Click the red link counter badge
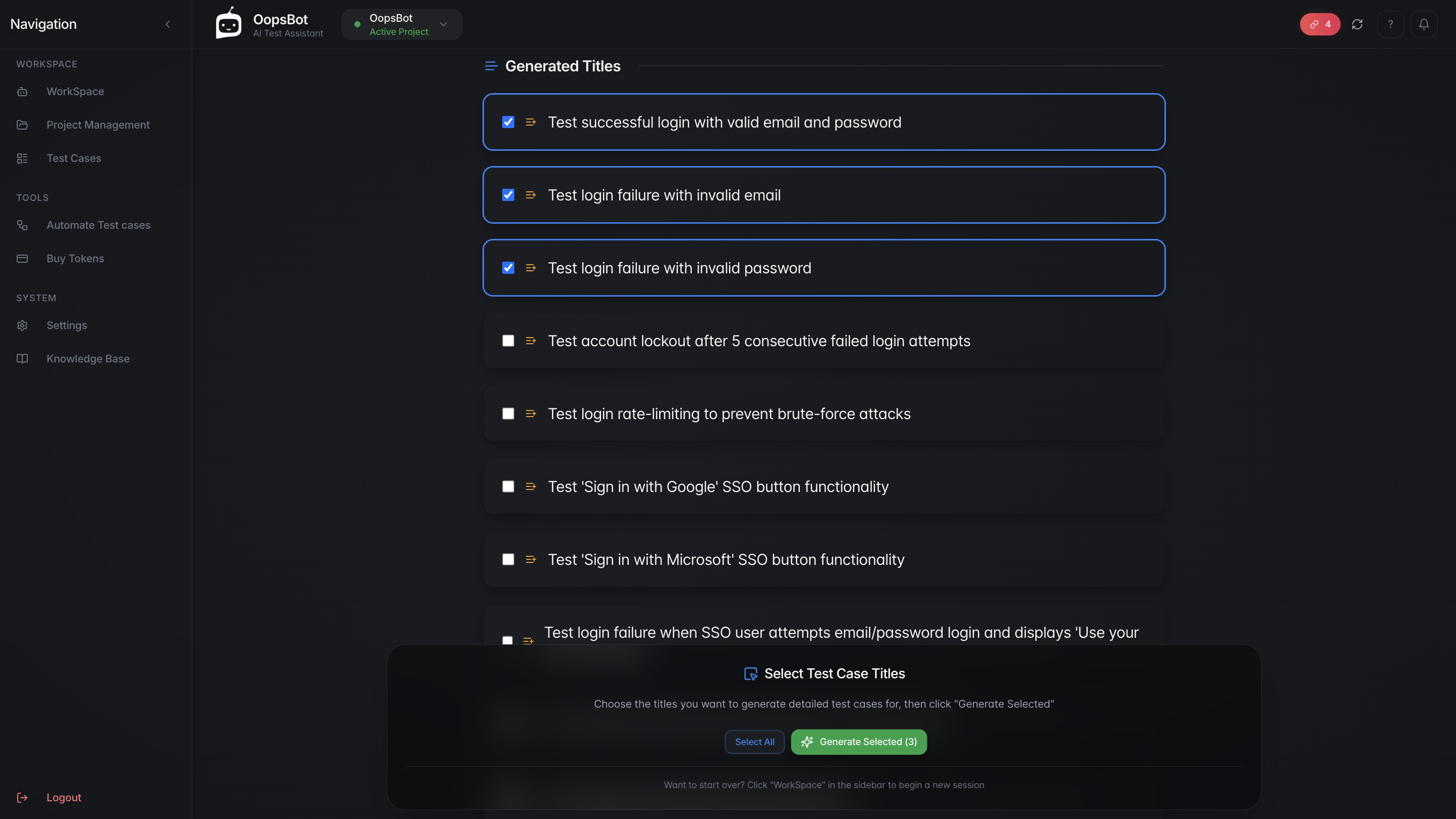Screen dimensions: 1456x819 click(x=1320, y=24)
